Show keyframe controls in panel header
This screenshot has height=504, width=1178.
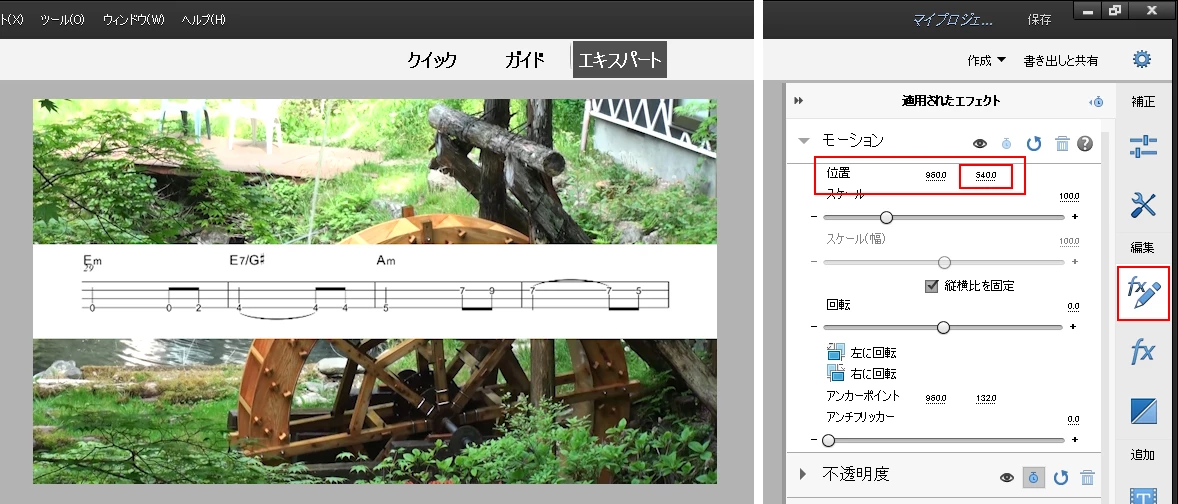tap(1097, 101)
